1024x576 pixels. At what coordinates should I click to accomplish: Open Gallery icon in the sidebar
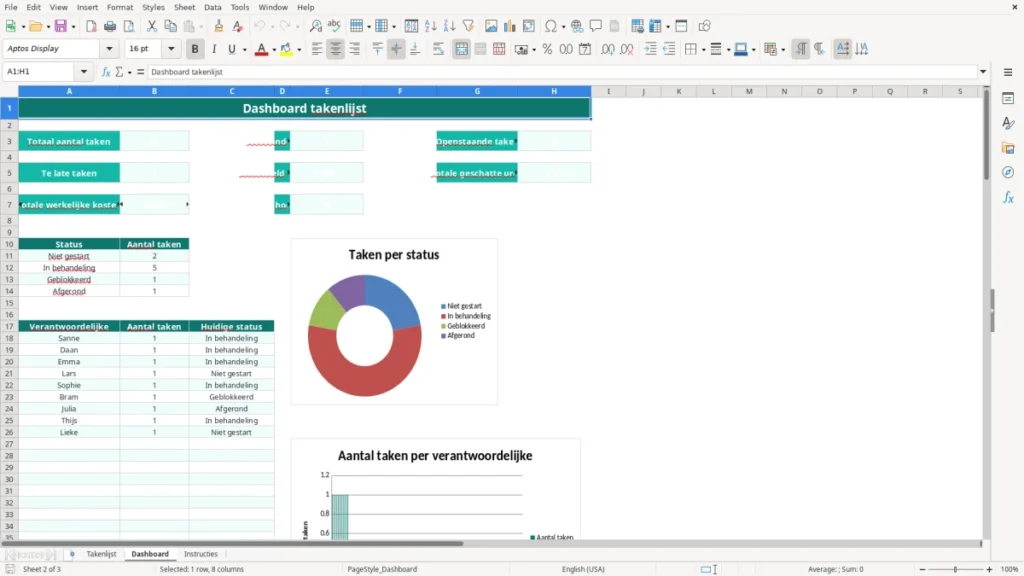coord(1008,148)
